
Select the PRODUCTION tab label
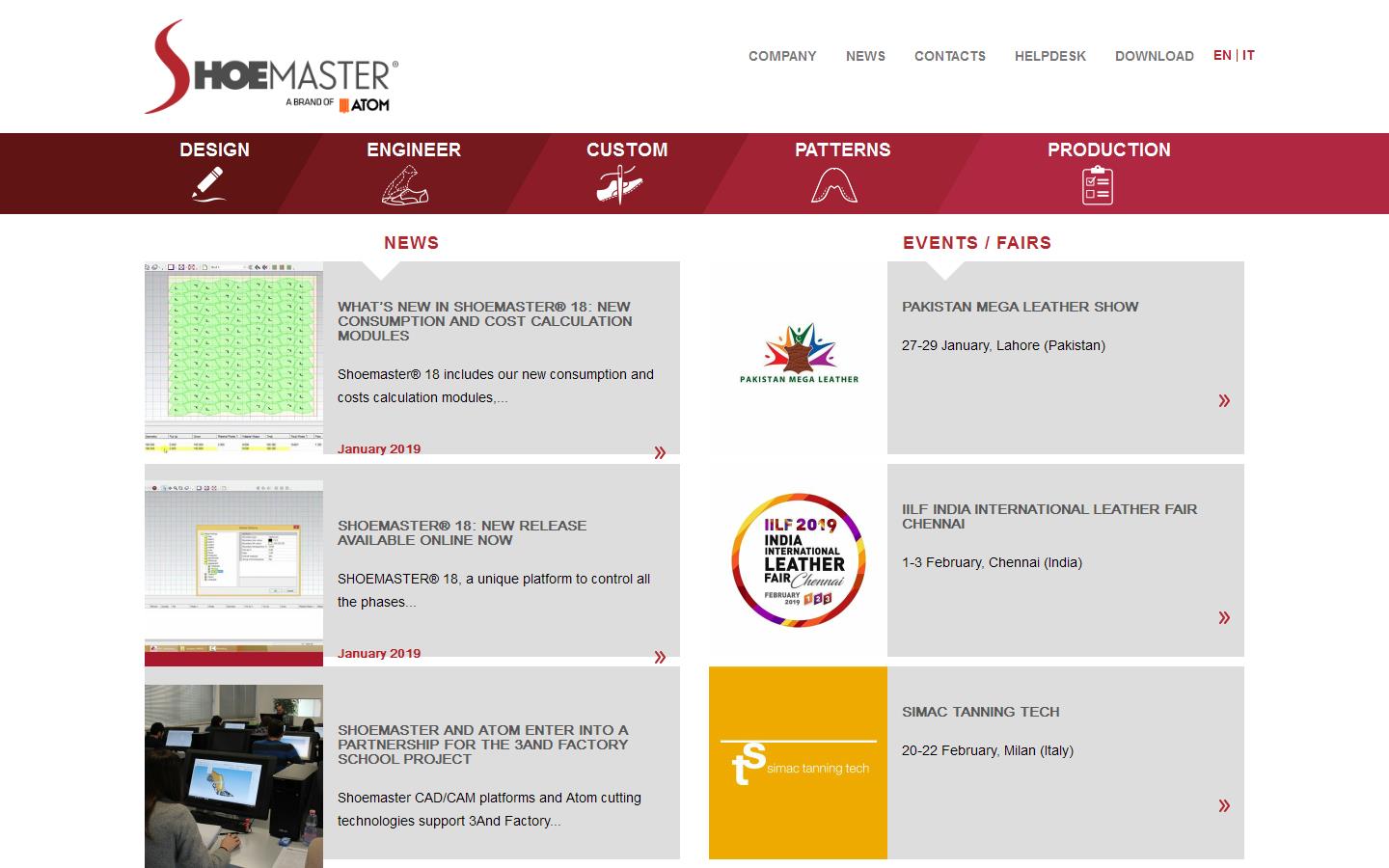[x=1109, y=149]
